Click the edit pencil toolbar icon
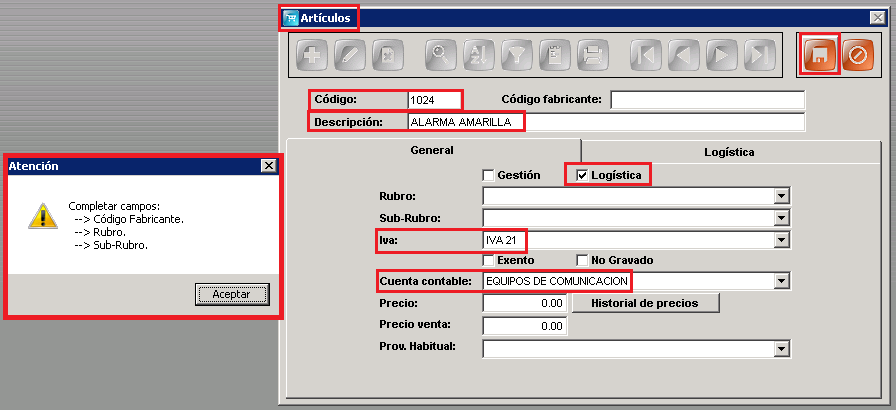Screen dimensions: 896x410 point(349,55)
